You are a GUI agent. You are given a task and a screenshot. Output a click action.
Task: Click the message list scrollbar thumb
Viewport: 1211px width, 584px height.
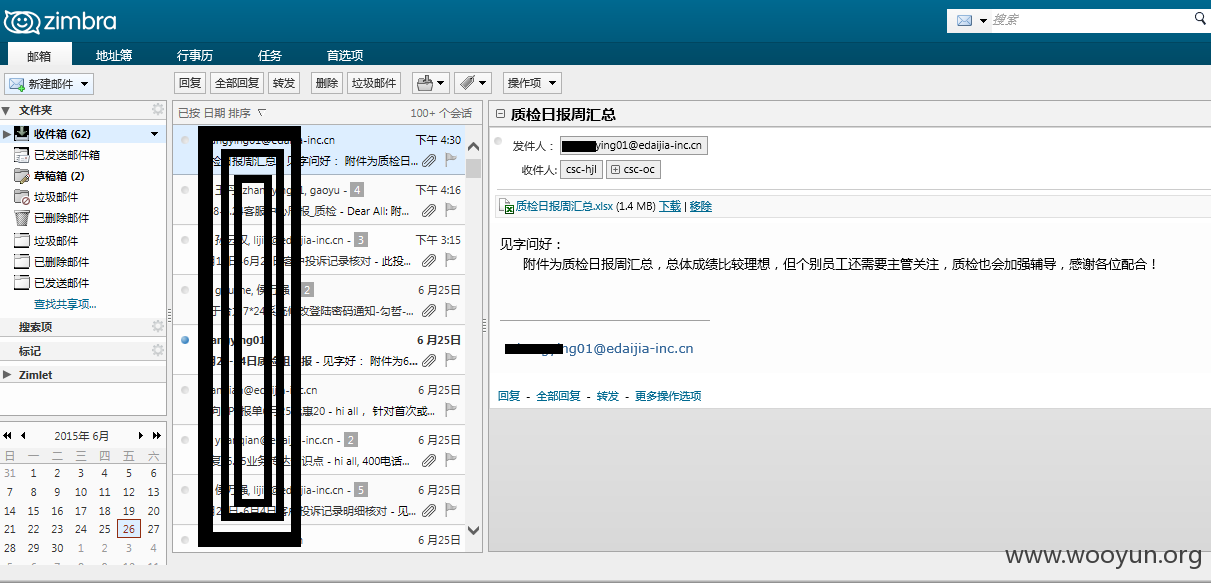tap(474, 167)
